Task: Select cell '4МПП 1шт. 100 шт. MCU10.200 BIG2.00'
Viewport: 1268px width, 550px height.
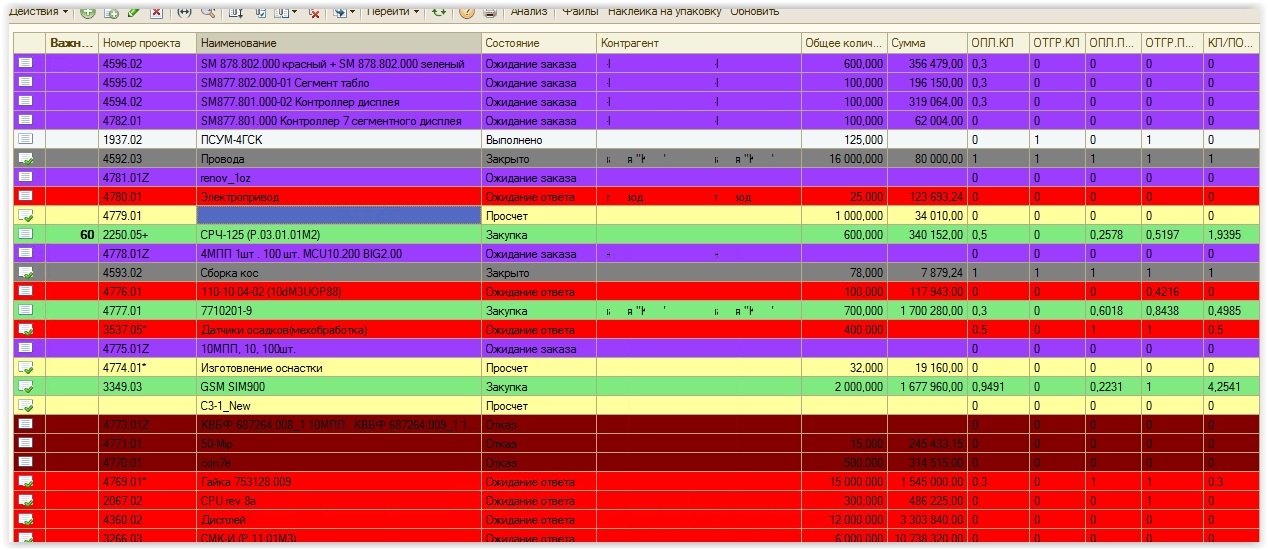Action: tap(338, 253)
